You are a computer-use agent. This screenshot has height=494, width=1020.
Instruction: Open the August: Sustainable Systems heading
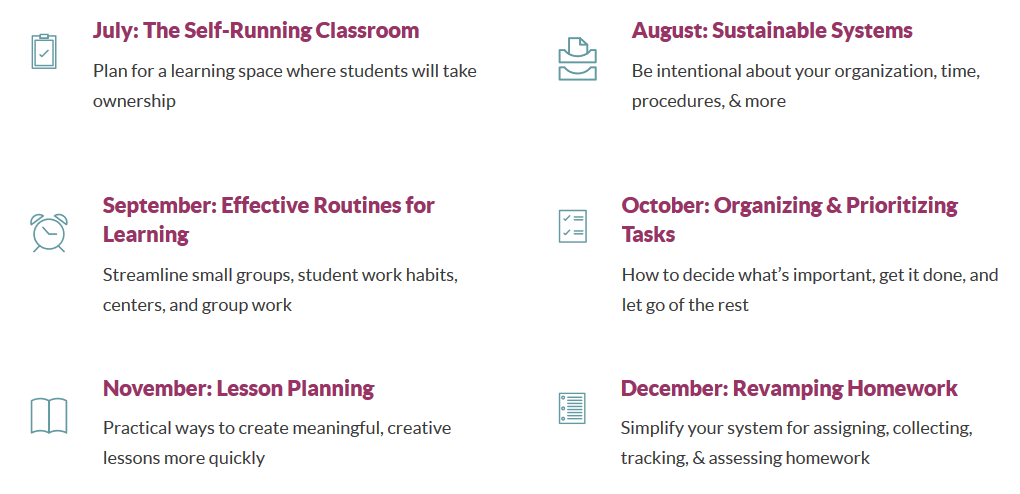coord(772,31)
